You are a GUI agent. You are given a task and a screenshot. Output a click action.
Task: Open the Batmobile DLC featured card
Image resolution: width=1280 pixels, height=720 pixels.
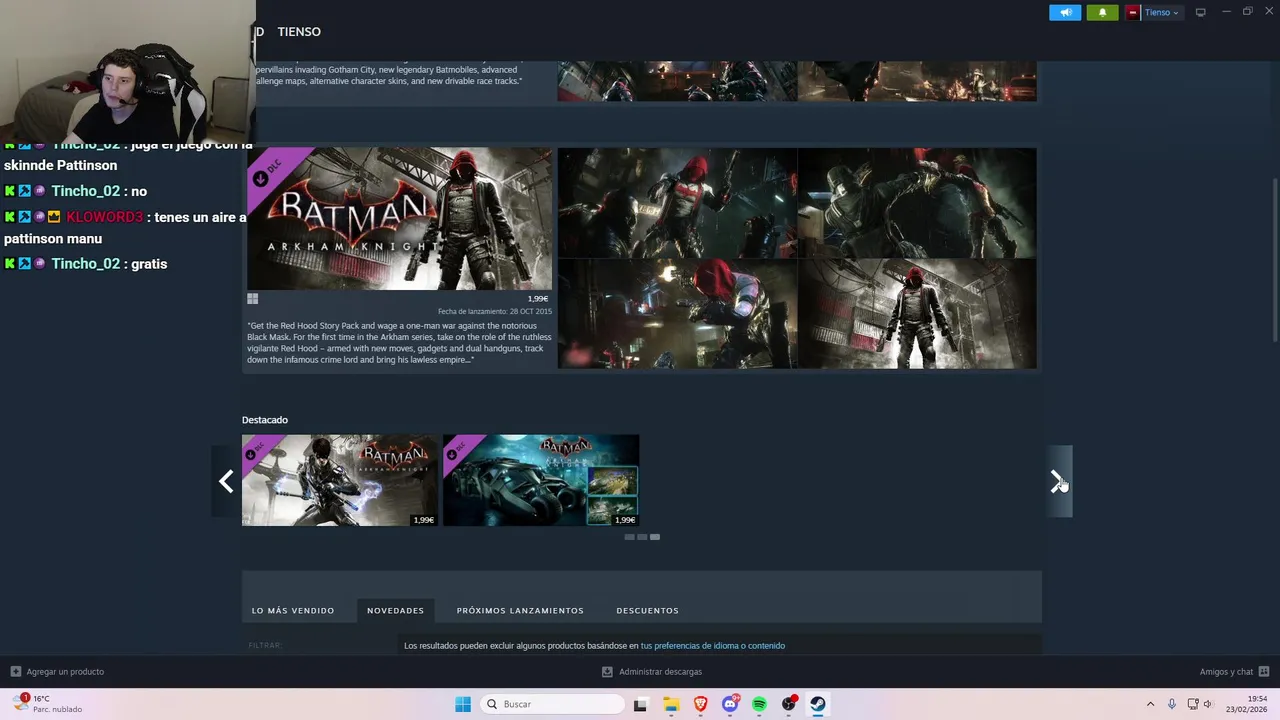pos(541,480)
